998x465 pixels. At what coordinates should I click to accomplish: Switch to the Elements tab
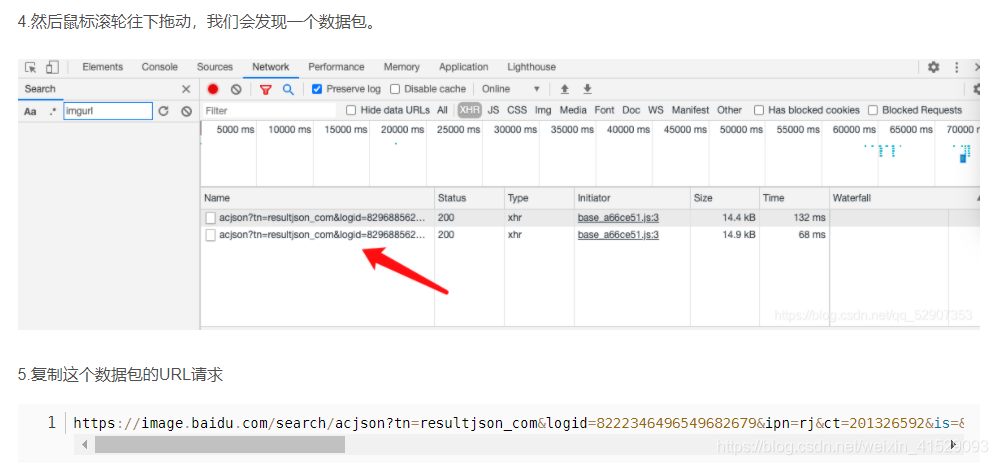point(102,67)
